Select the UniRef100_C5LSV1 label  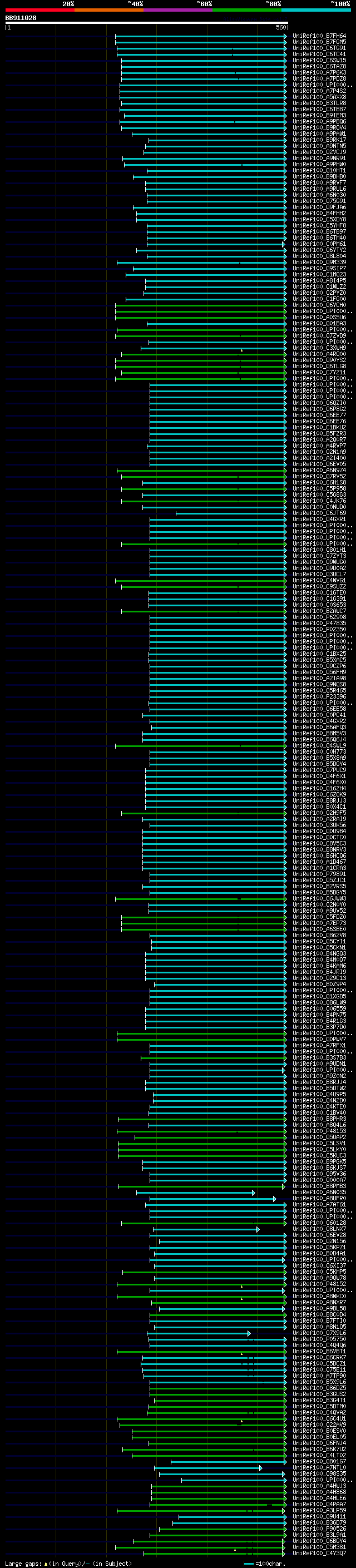319,1142
